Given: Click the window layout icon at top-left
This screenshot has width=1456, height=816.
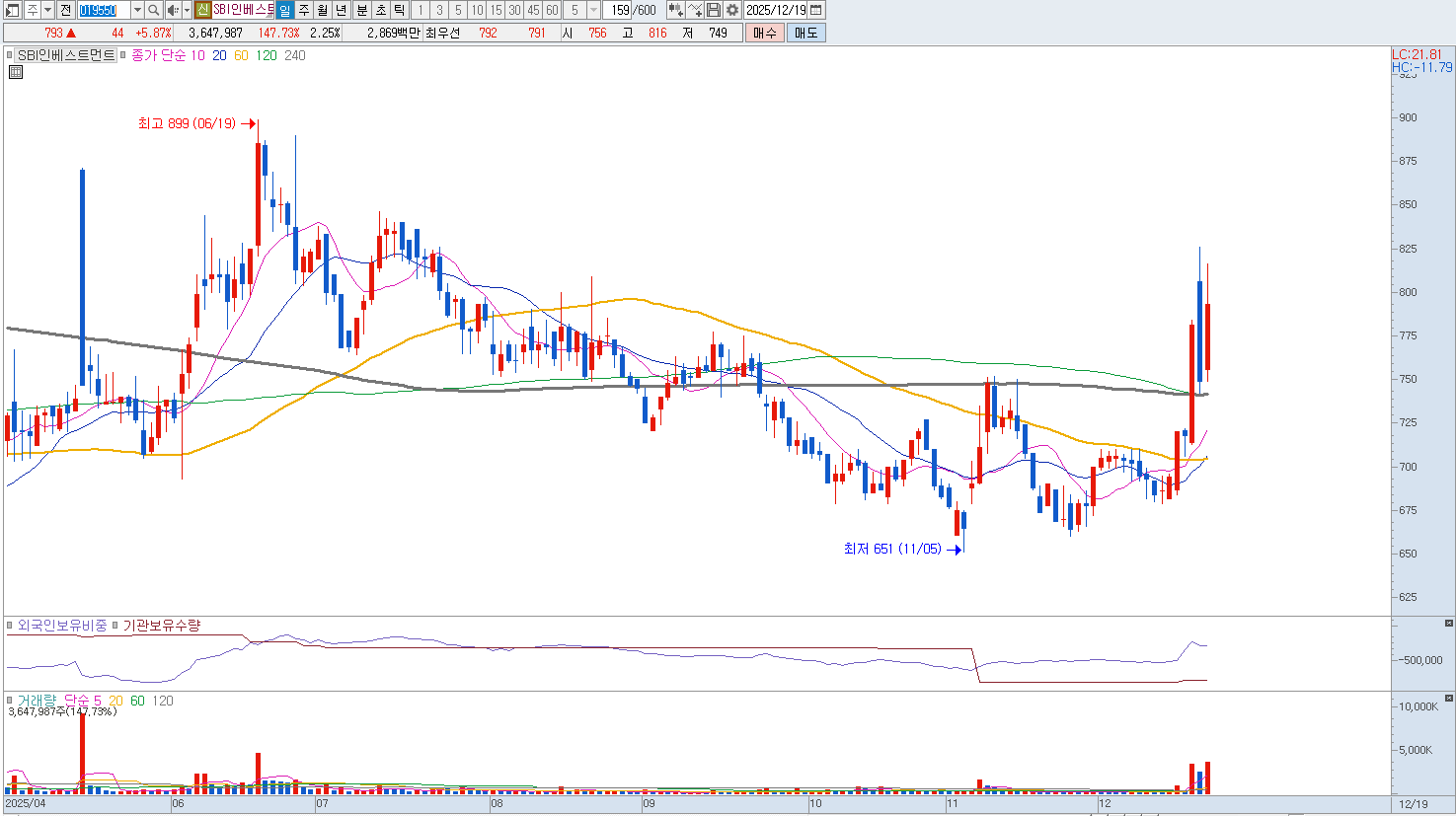Looking at the screenshot, I should click(x=13, y=10).
